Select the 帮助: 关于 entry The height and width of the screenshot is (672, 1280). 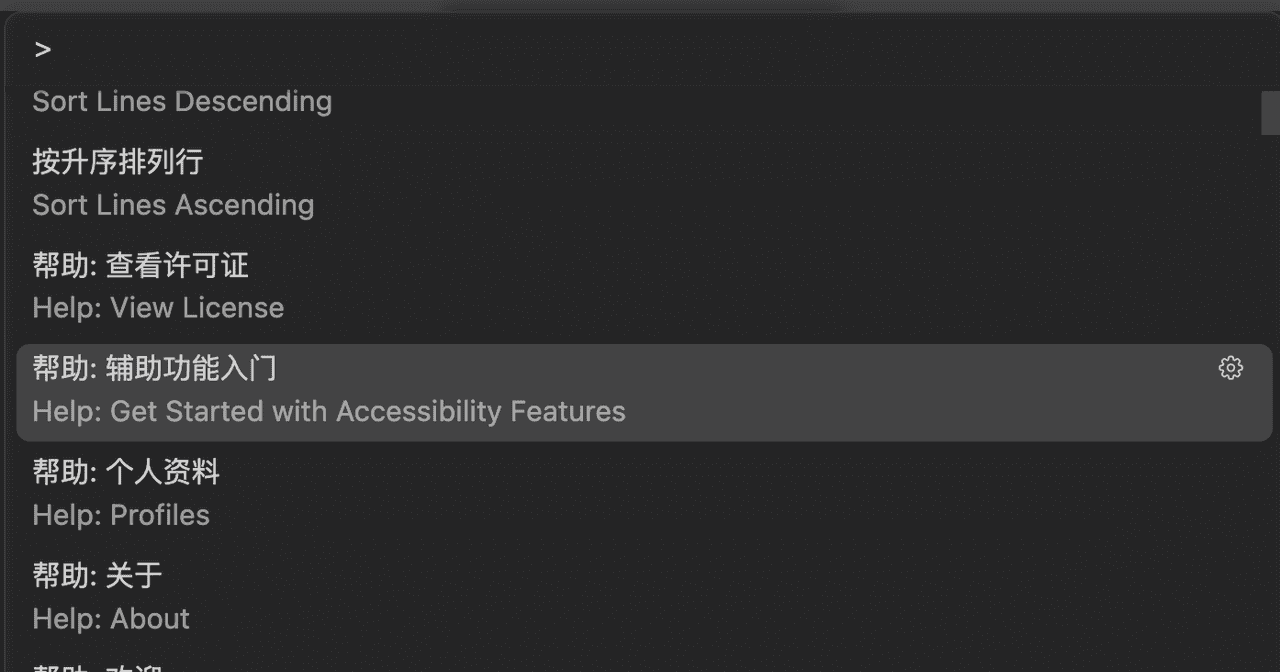[x=97, y=575]
